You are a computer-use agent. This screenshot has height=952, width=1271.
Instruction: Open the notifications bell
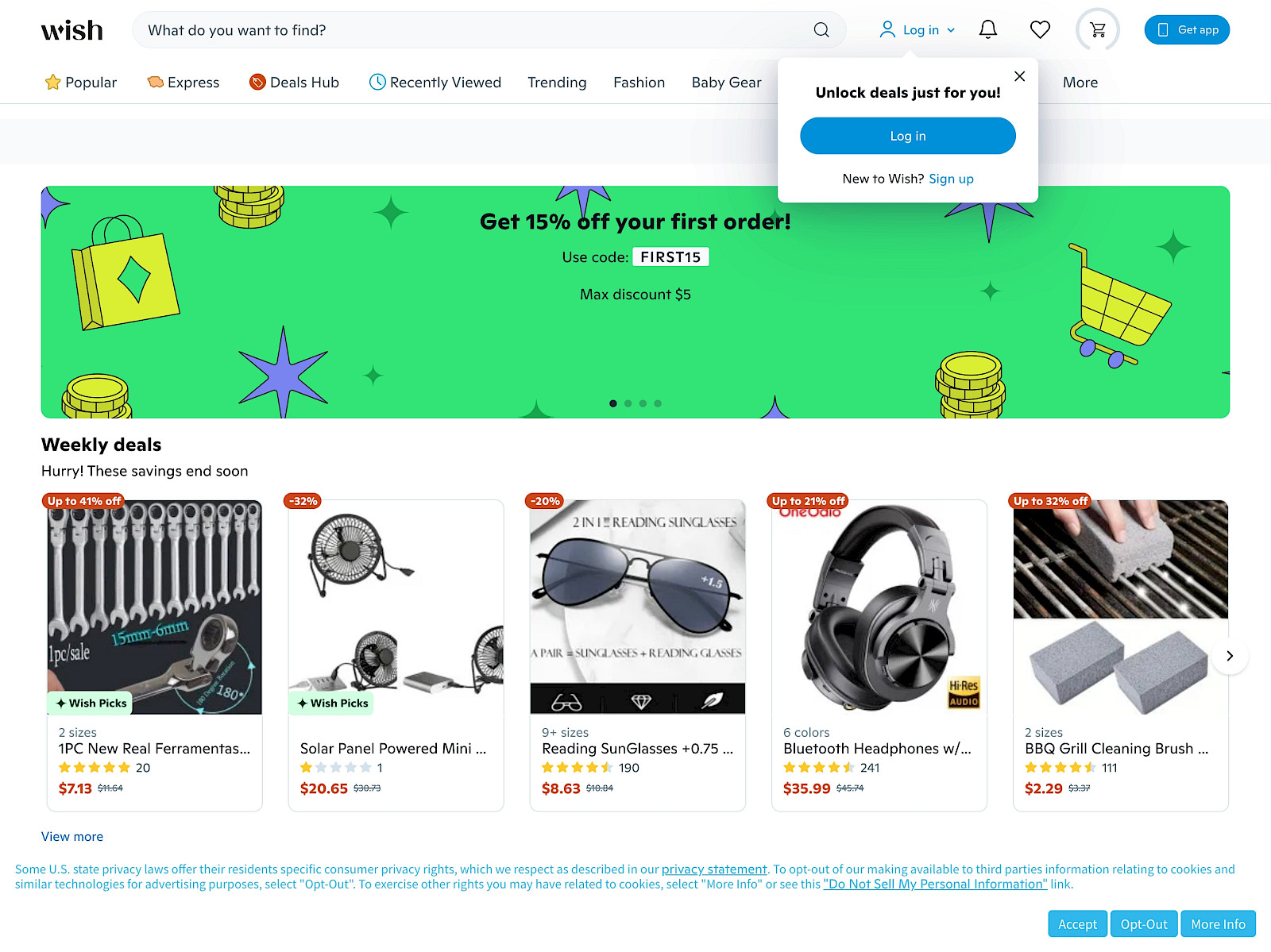[x=987, y=30]
